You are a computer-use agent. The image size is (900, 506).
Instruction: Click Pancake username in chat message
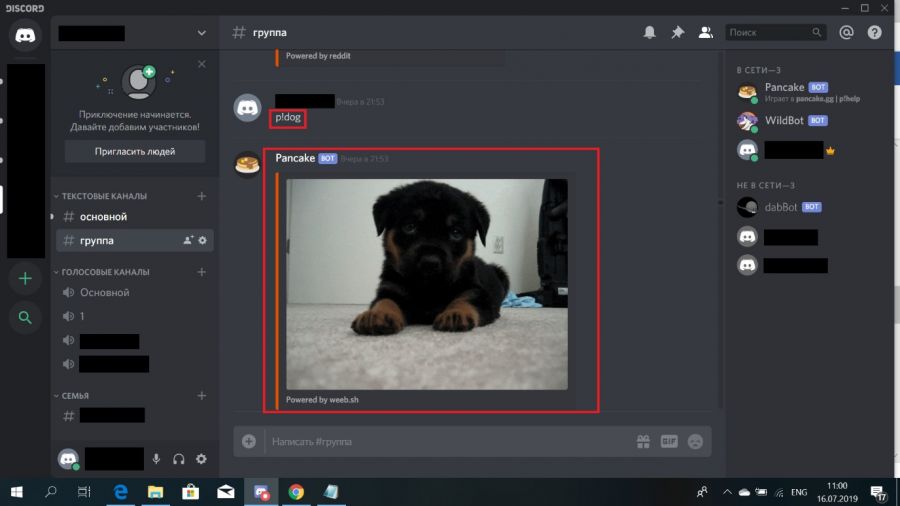295,158
